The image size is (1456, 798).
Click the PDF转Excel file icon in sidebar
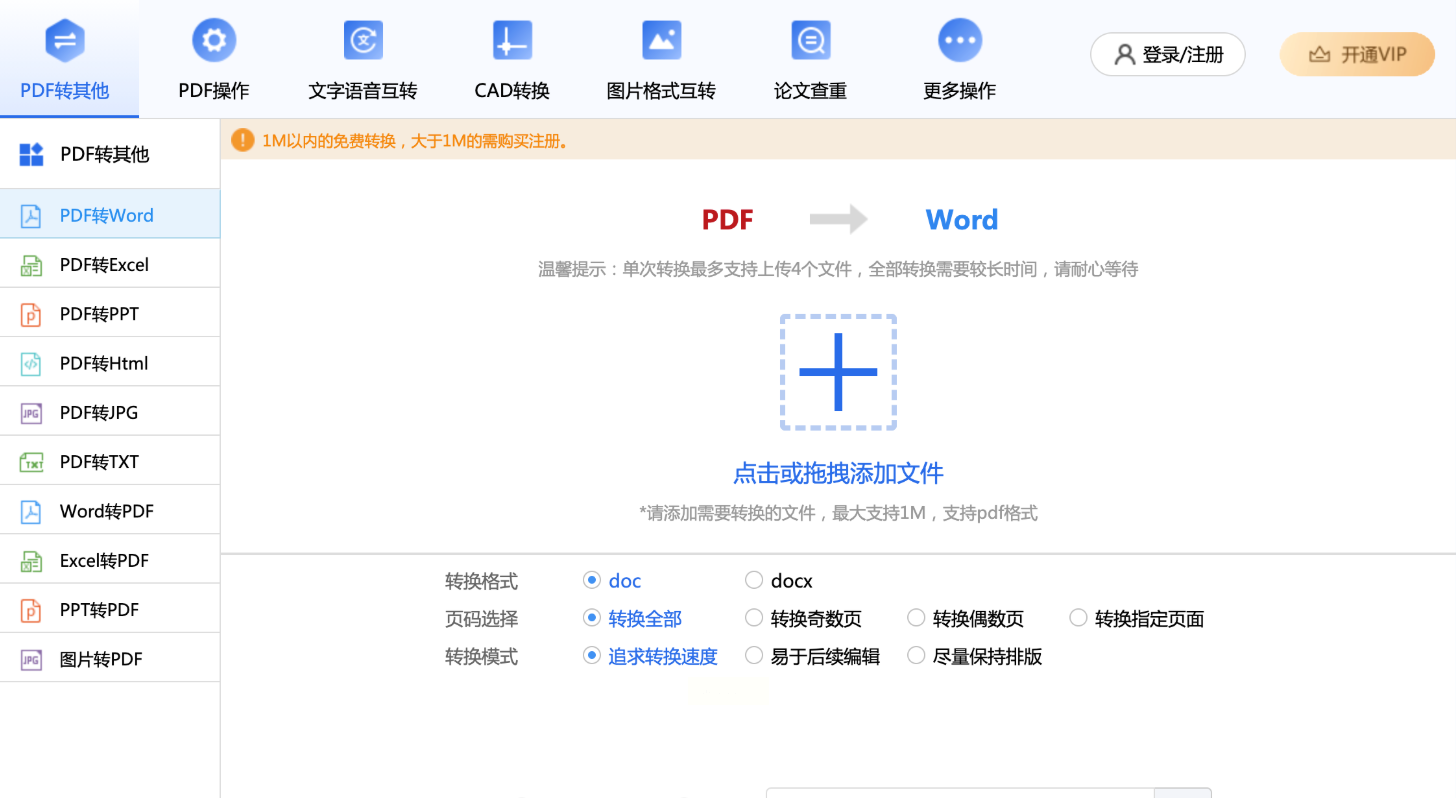pyautogui.click(x=32, y=265)
